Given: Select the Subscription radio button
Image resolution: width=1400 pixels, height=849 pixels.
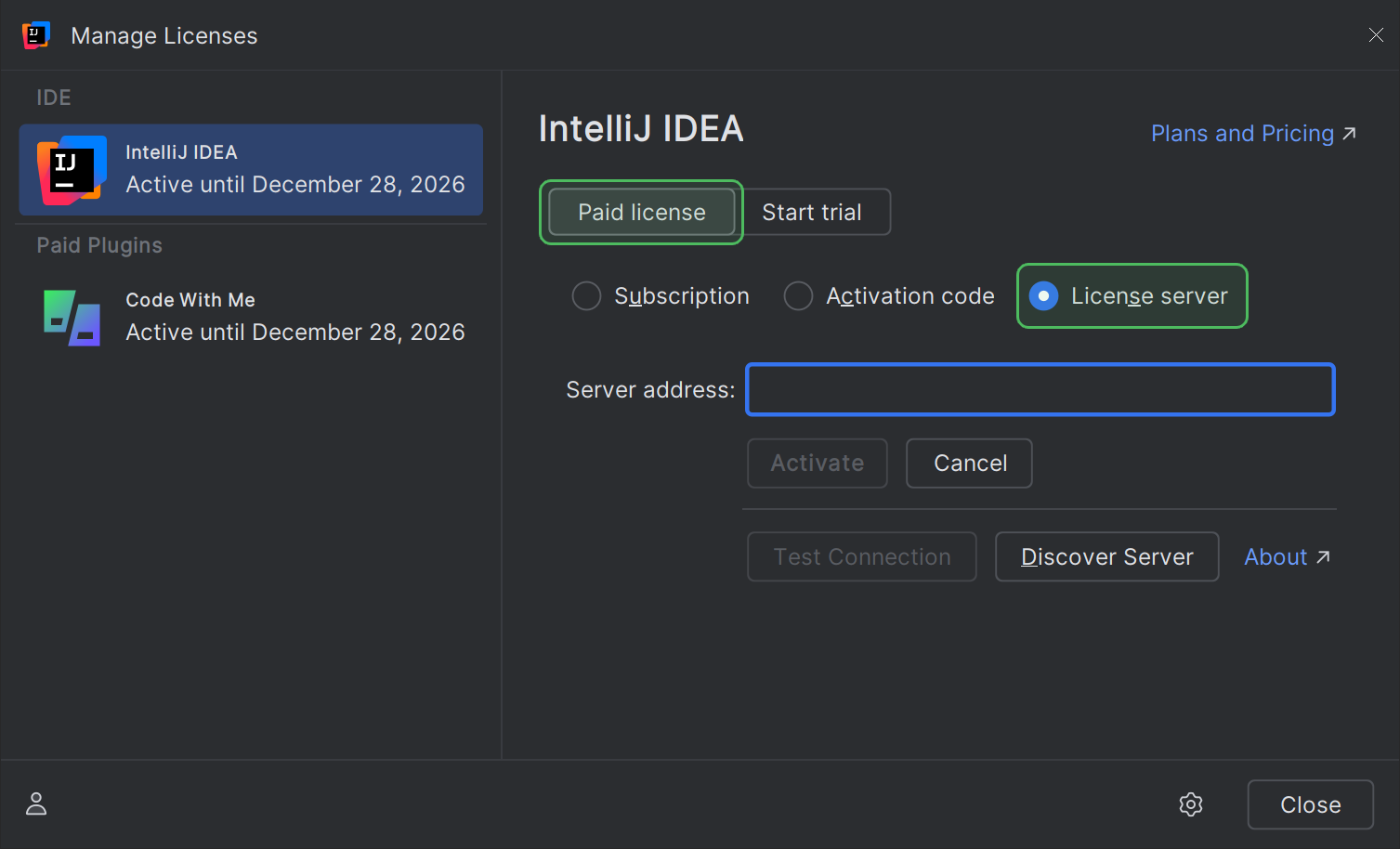Looking at the screenshot, I should coord(586,295).
